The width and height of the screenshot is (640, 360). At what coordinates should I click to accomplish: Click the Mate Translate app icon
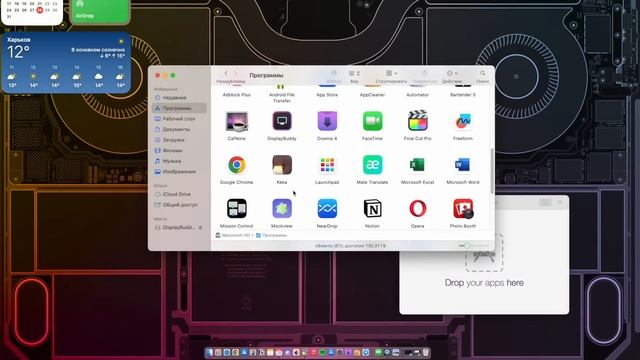point(372,165)
